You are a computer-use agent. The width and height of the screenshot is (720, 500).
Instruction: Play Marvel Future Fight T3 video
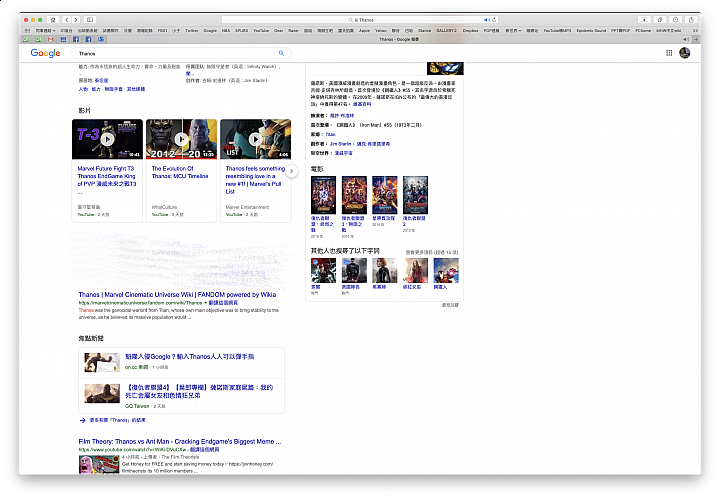click(x=107, y=139)
